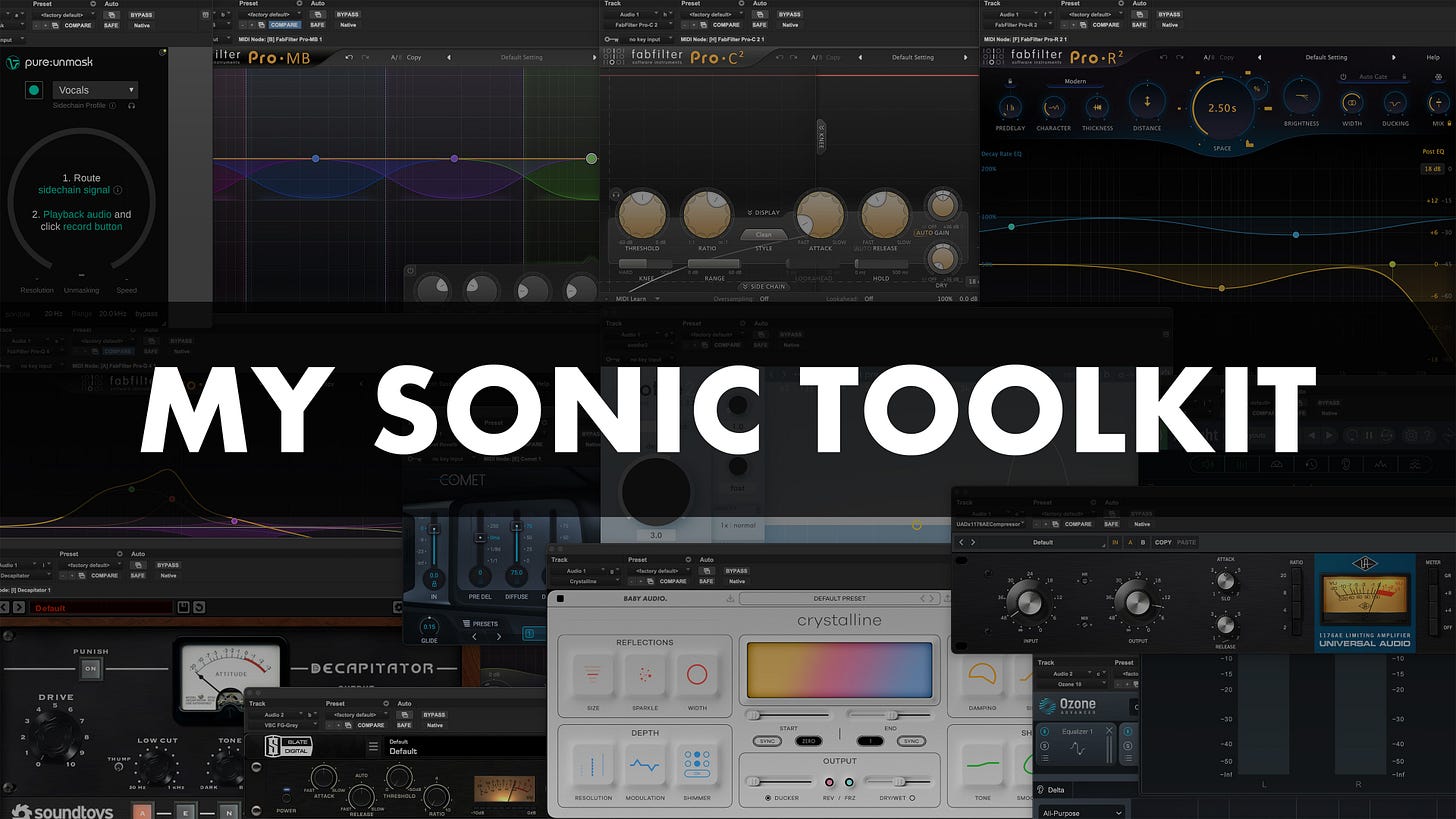The height and width of the screenshot is (819, 1456).
Task: Open the Vocals sidechain profile dropdown
Action: pyautogui.click(x=95, y=90)
